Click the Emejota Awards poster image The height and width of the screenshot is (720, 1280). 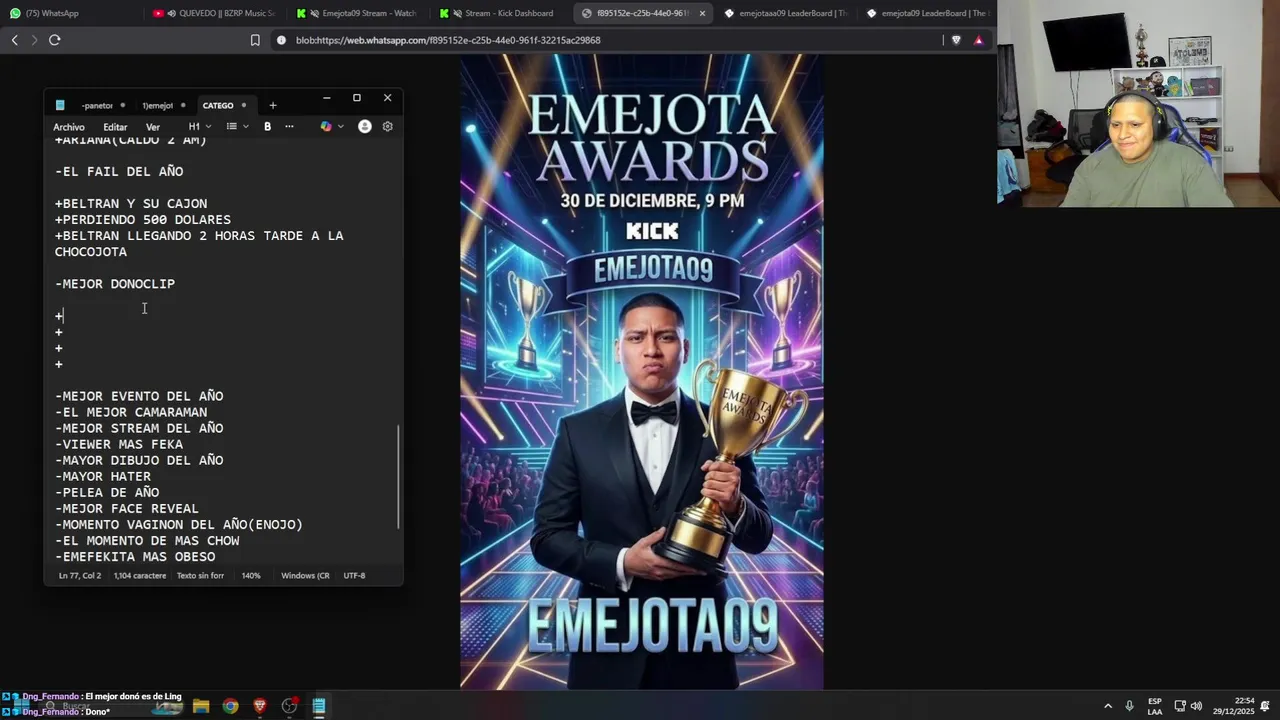tap(642, 372)
